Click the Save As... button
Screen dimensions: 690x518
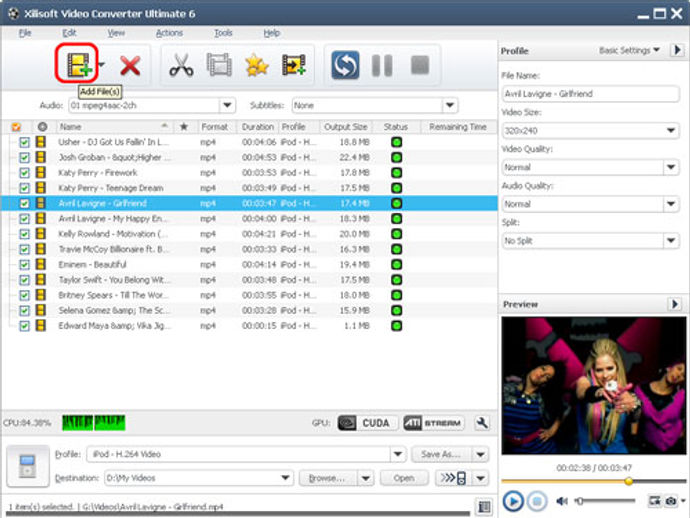[x=441, y=454]
